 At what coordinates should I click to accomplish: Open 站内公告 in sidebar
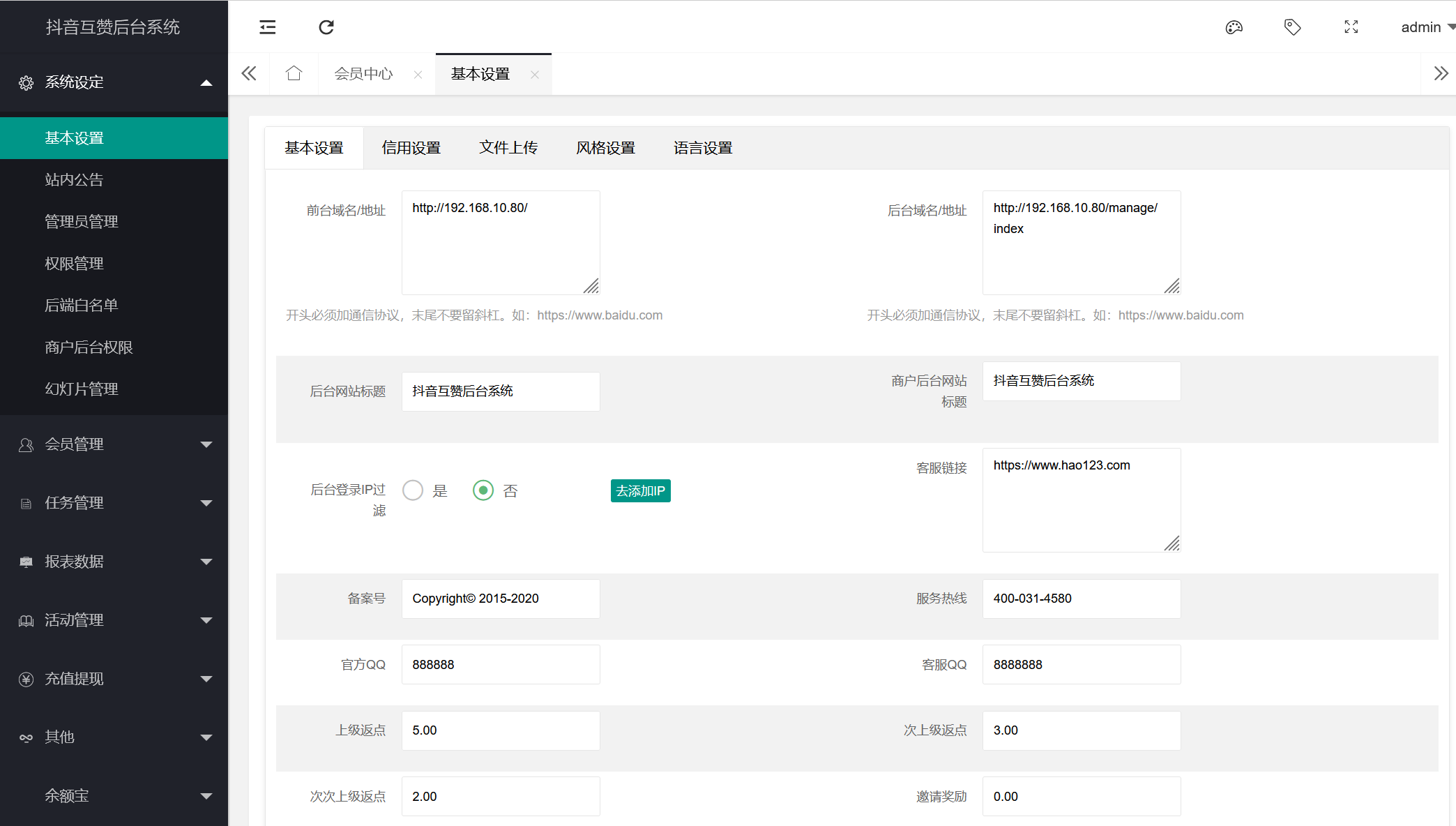pos(114,180)
